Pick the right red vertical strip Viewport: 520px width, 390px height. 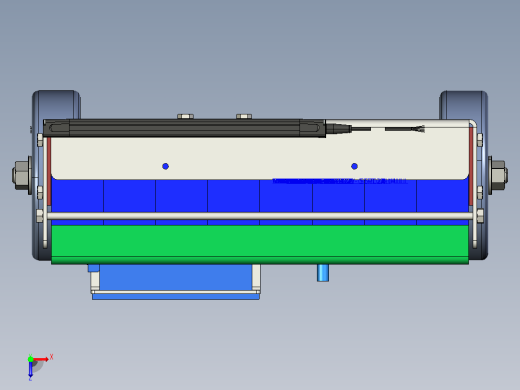[x=471, y=166]
